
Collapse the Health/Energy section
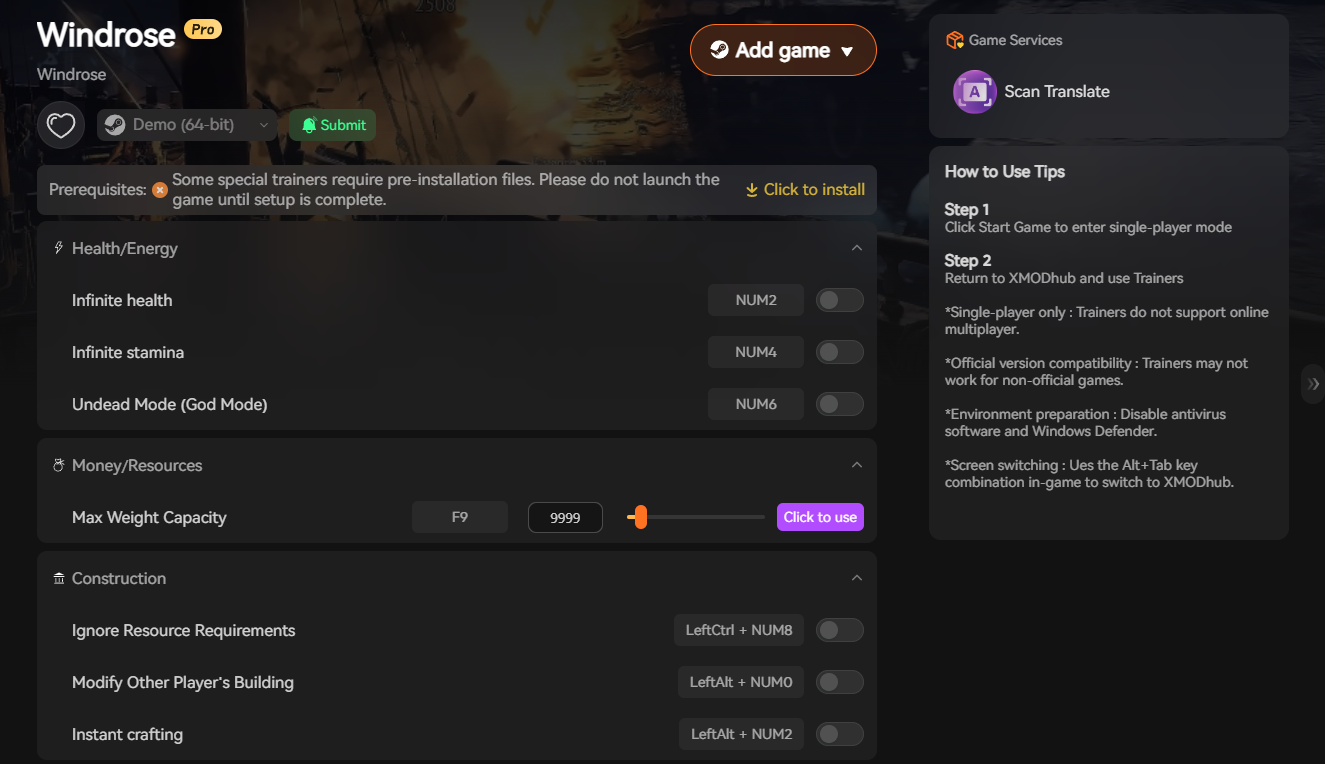click(x=856, y=248)
